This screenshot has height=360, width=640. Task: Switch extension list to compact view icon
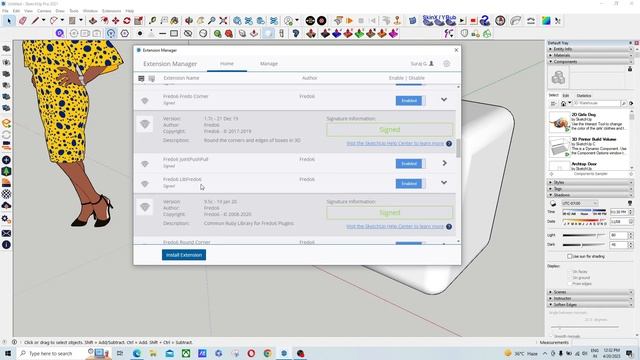(x=151, y=78)
